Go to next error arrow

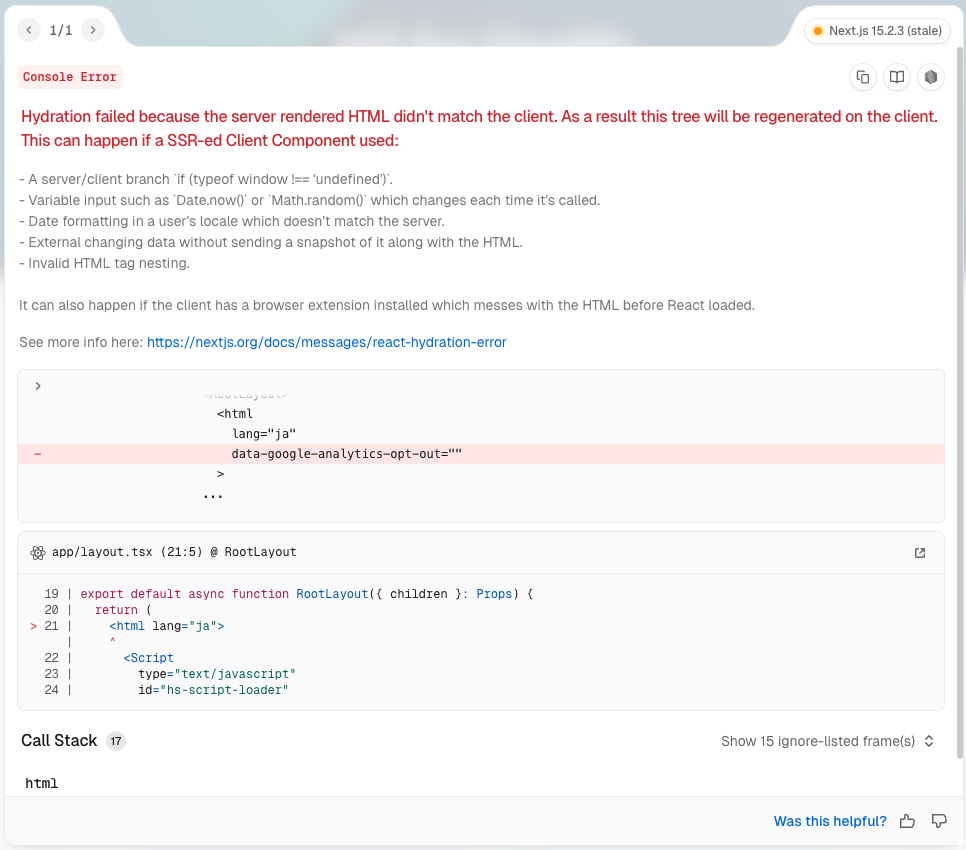(x=93, y=30)
